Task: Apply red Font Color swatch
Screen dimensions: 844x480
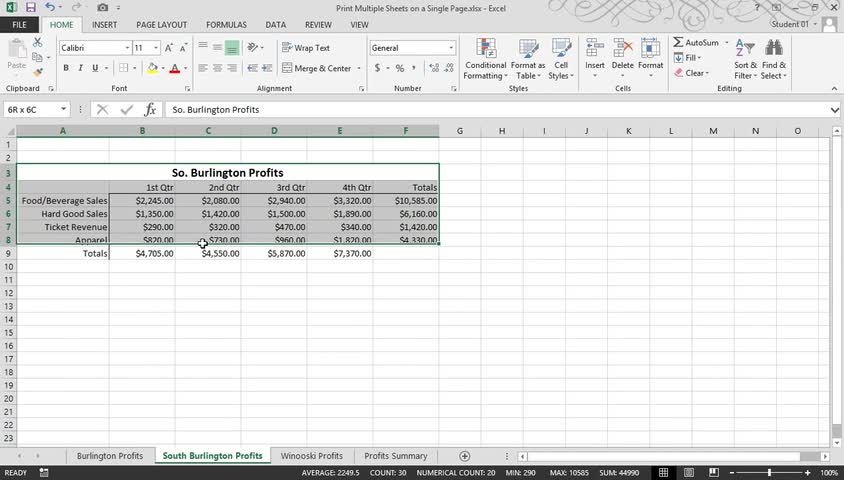Action: click(174, 68)
